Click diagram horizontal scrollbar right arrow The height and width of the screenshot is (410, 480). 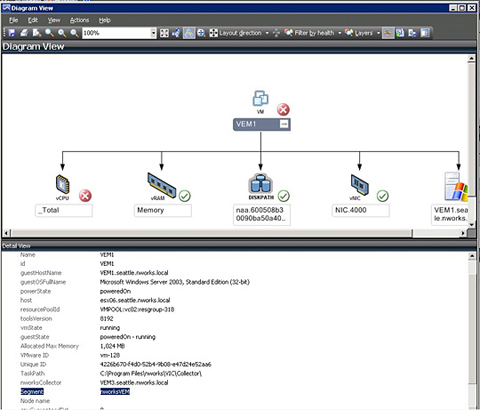[x=463, y=233]
